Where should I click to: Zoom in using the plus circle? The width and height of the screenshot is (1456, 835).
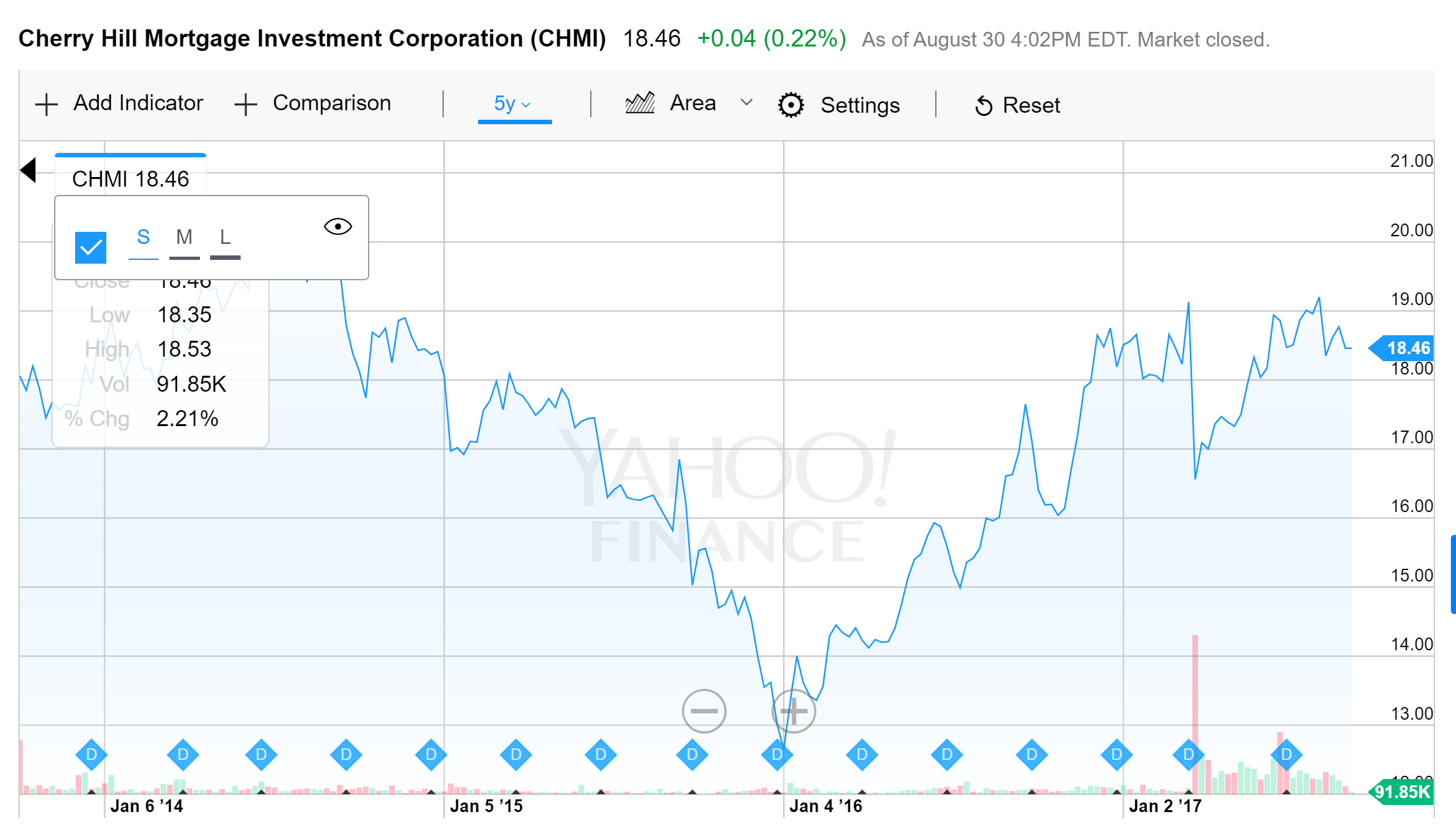(793, 711)
